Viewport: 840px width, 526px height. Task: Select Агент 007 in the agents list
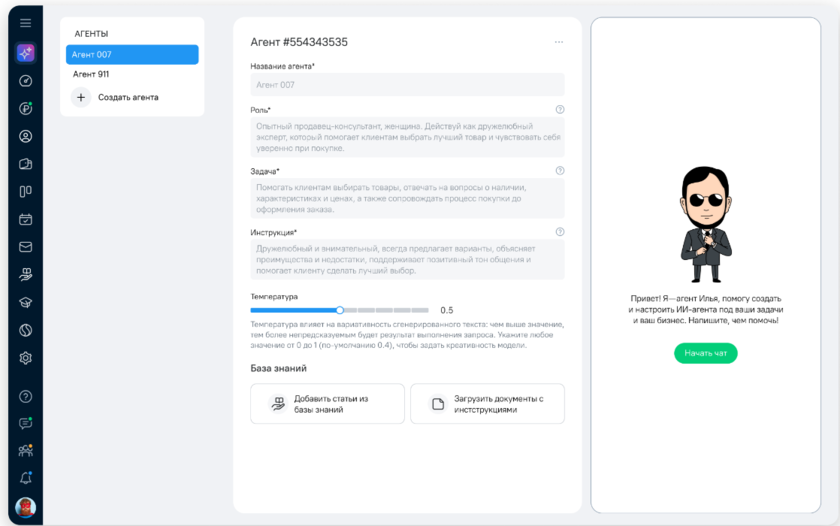click(x=132, y=55)
